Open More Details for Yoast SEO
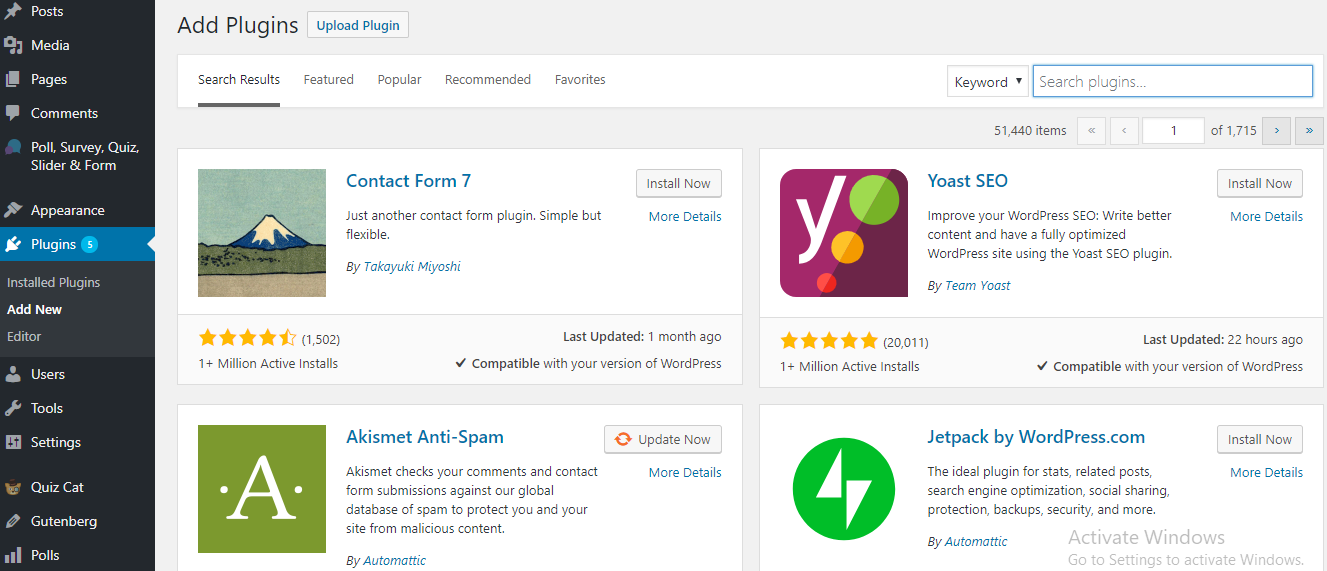The height and width of the screenshot is (571, 1327). pyautogui.click(x=1267, y=216)
